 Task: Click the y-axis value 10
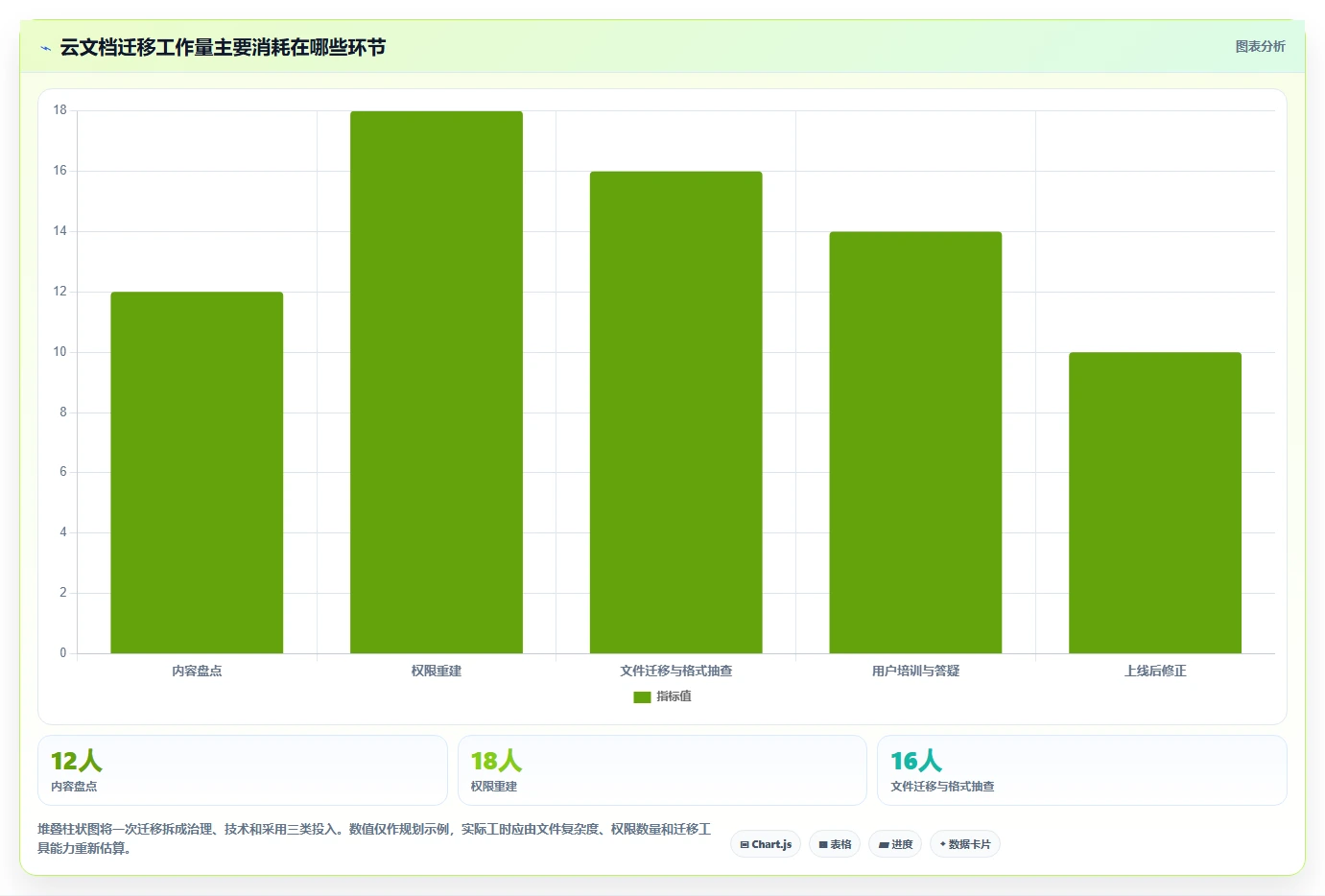pos(60,352)
